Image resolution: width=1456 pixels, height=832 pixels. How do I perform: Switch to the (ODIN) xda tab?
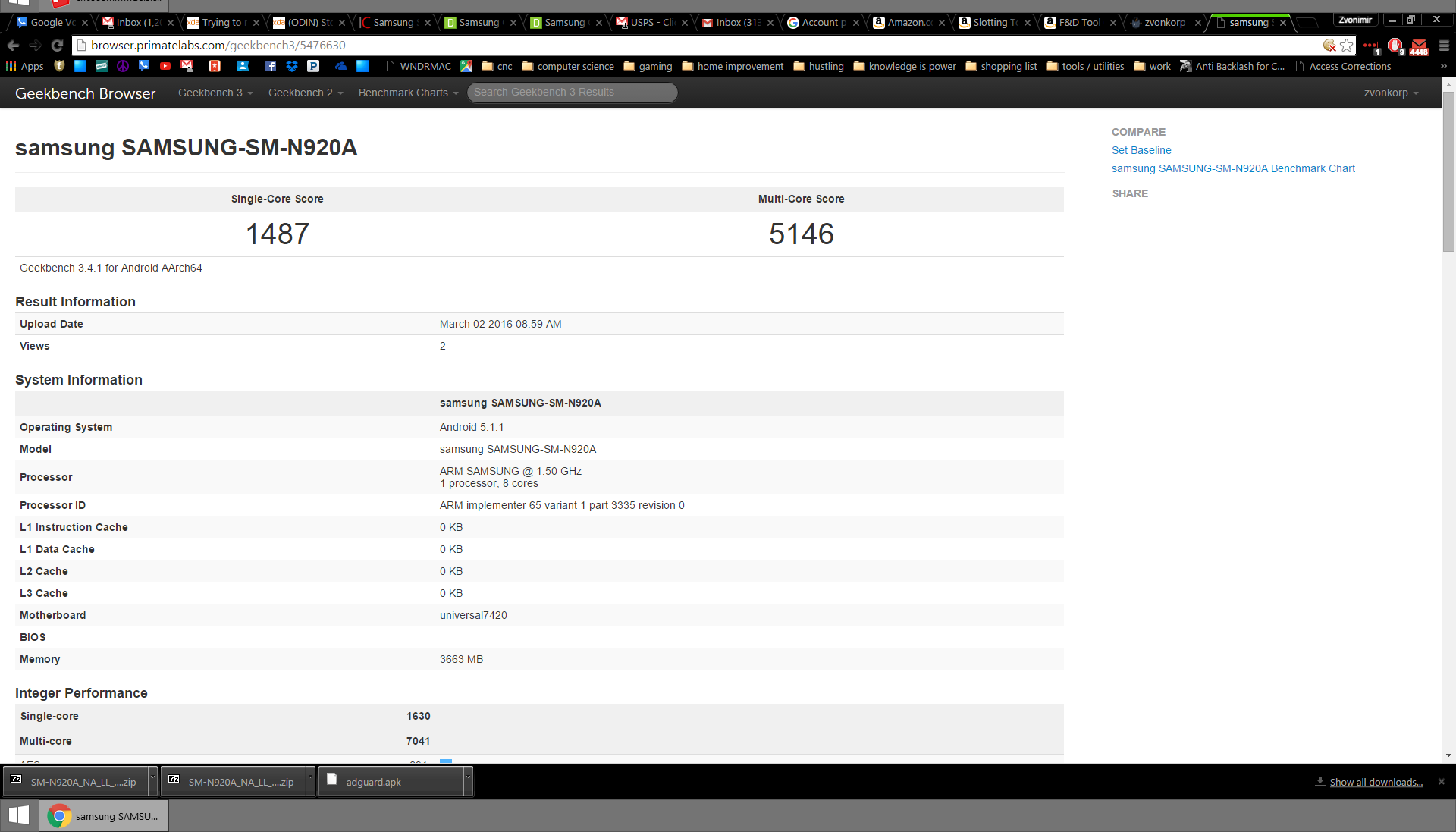click(x=309, y=23)
